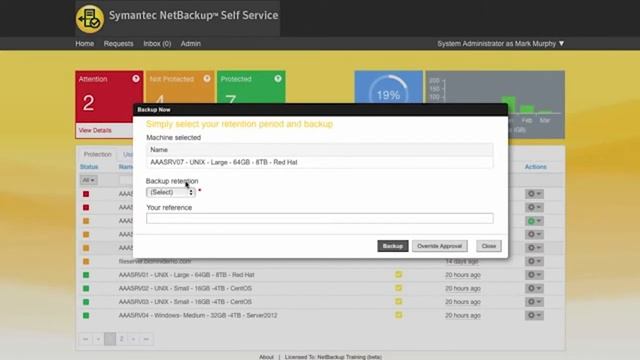
Task: Open Inbox (0) in the navigation bar
Action: click(x=157, y=44)
